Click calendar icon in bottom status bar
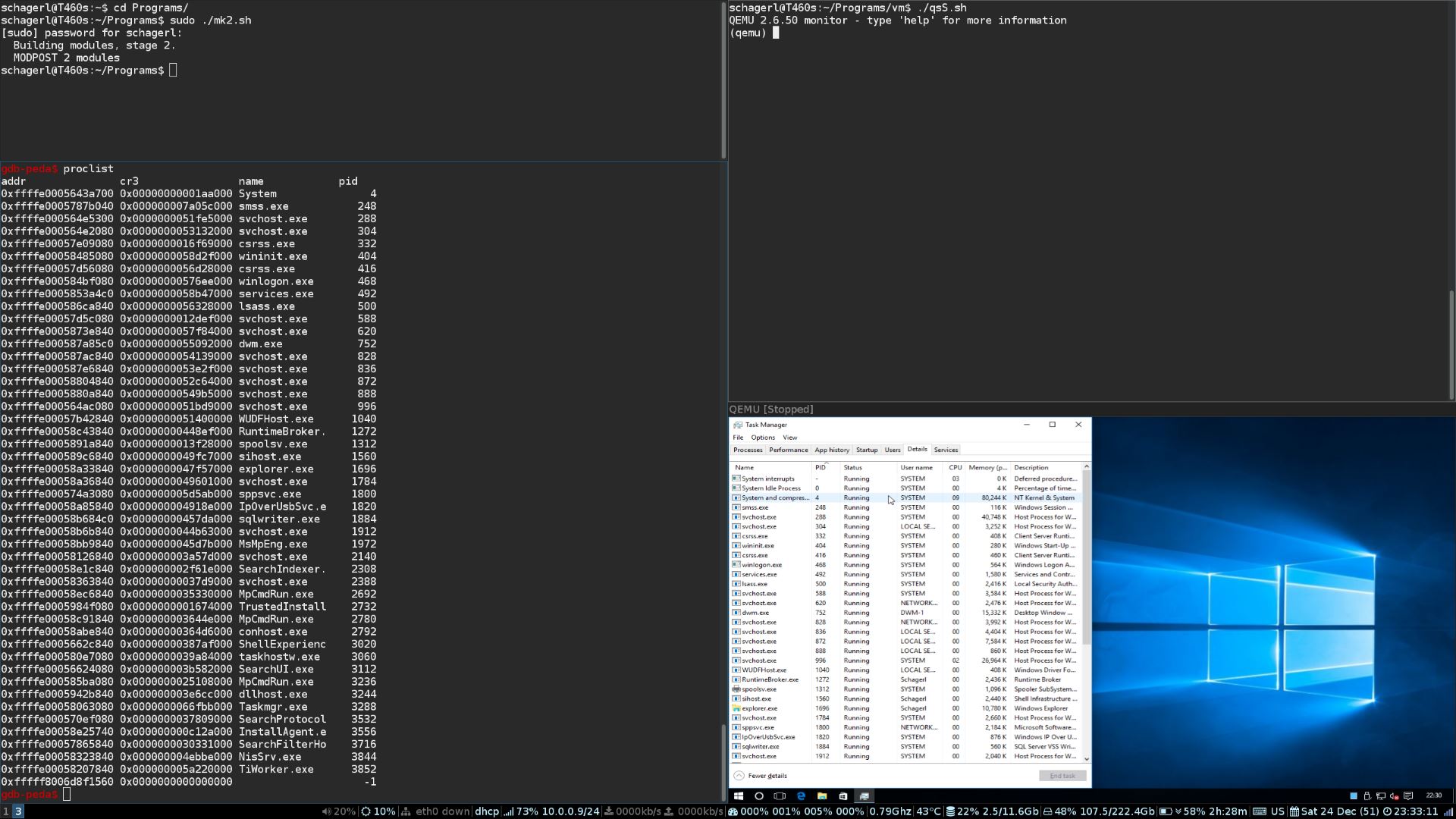1456x819 pixels. [x=1294, y=811]
